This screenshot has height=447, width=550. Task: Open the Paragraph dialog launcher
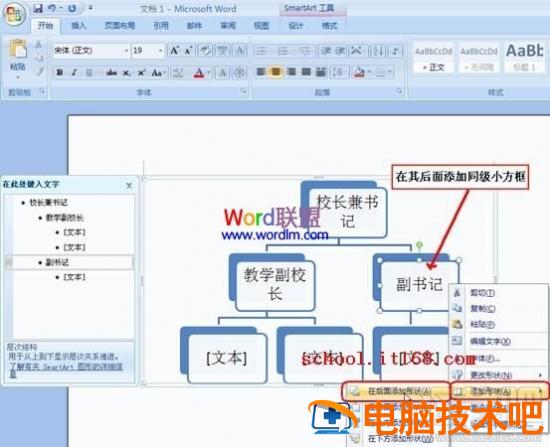pyautogui.click(x=400, y=91)
